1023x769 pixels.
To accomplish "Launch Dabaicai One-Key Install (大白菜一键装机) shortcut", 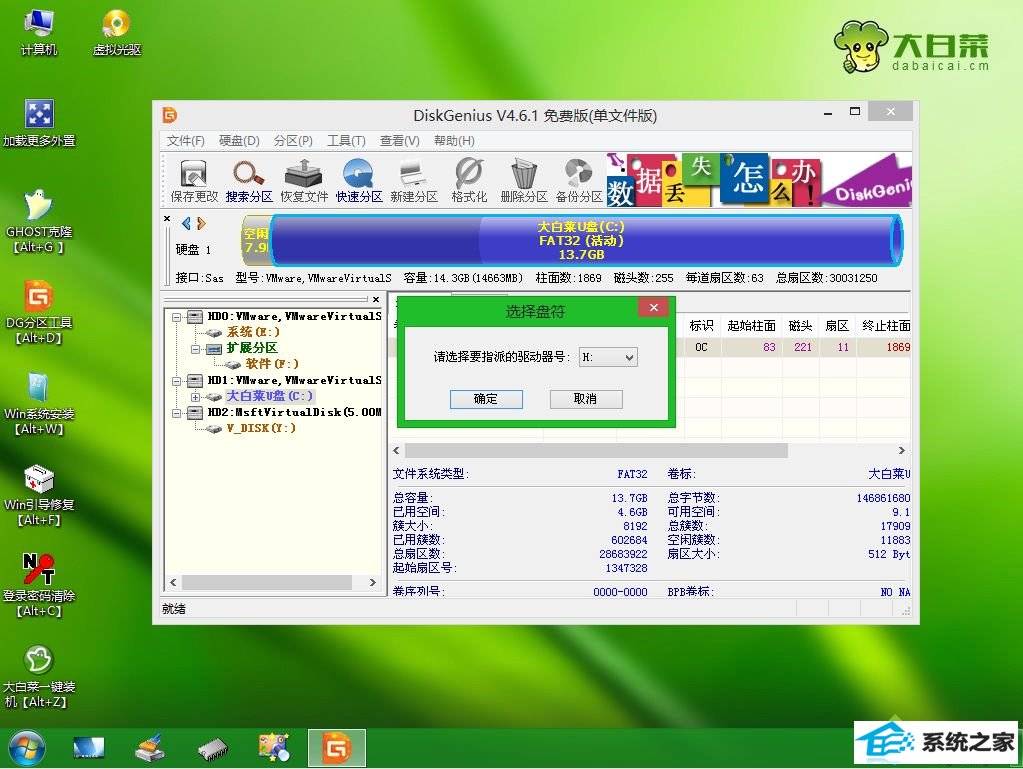I will pyautogui.click(x=38, y=676).
